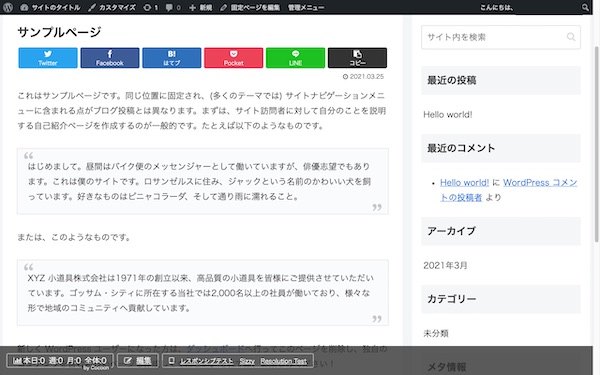Submit search with sidebar magnifier icon
This screenshot has height=375, width=600.
click(x=571, y=37)
